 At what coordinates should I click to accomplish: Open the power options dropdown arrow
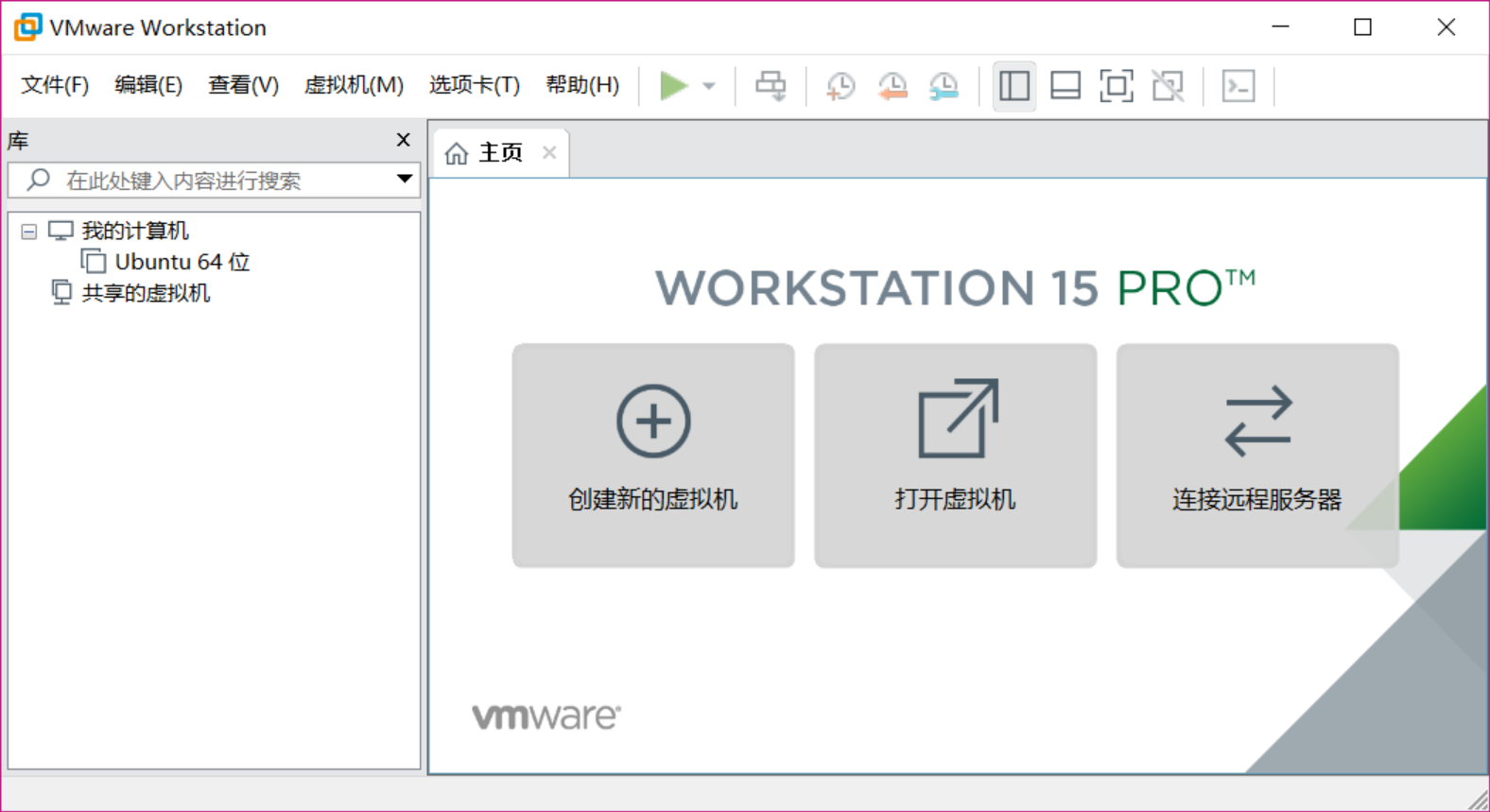[709, 86]
